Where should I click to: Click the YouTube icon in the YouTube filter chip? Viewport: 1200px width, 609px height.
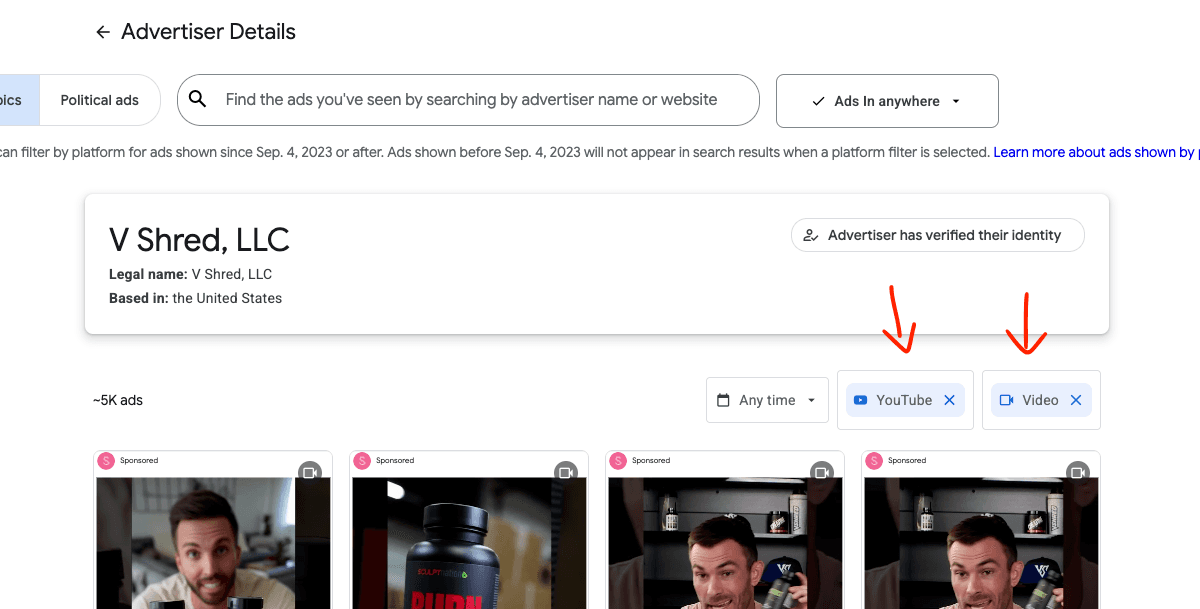tap(861, 399)
